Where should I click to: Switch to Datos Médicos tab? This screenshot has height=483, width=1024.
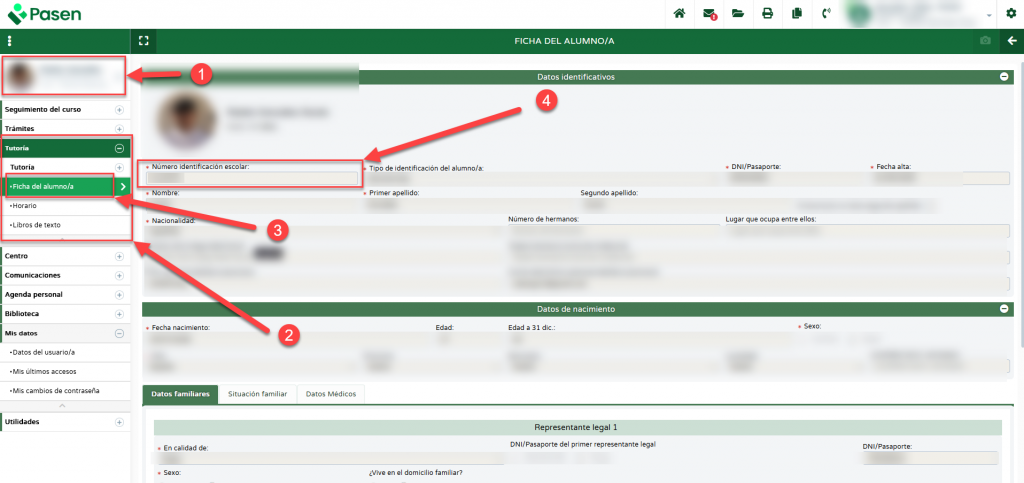click(330, 394)
